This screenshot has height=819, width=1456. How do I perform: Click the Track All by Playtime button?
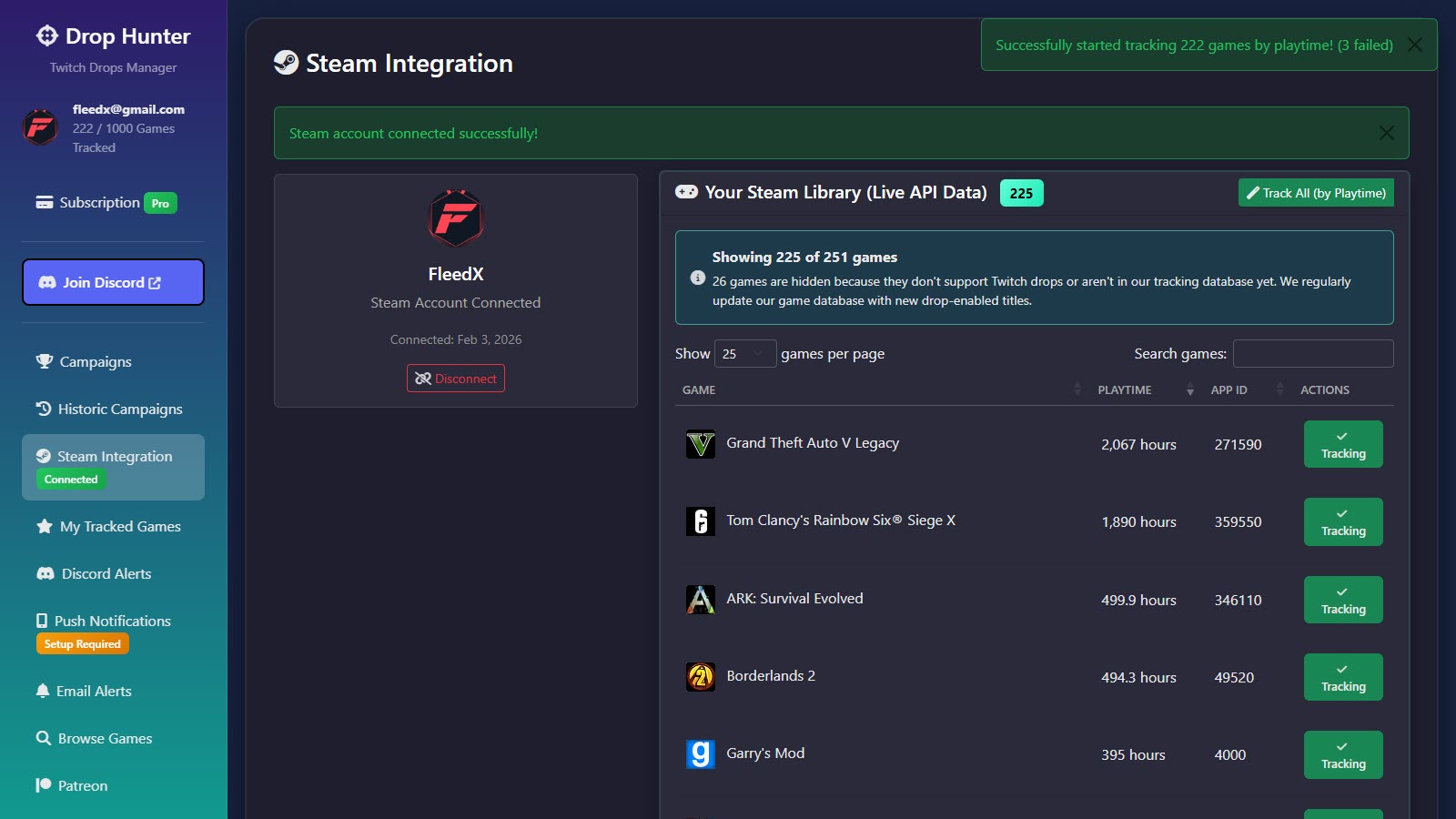click(1315, 193)
